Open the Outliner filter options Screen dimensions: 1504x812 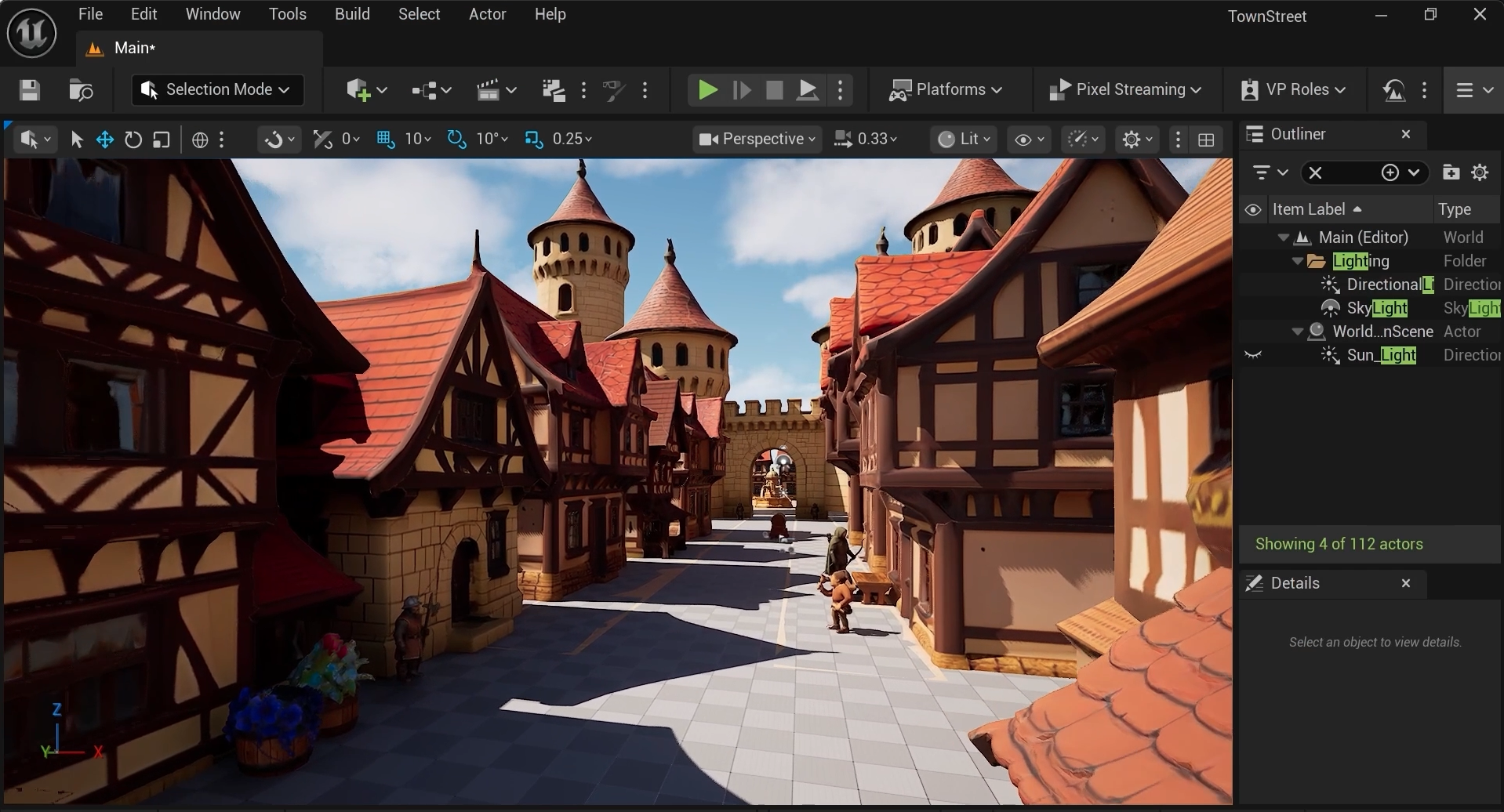1270,172
